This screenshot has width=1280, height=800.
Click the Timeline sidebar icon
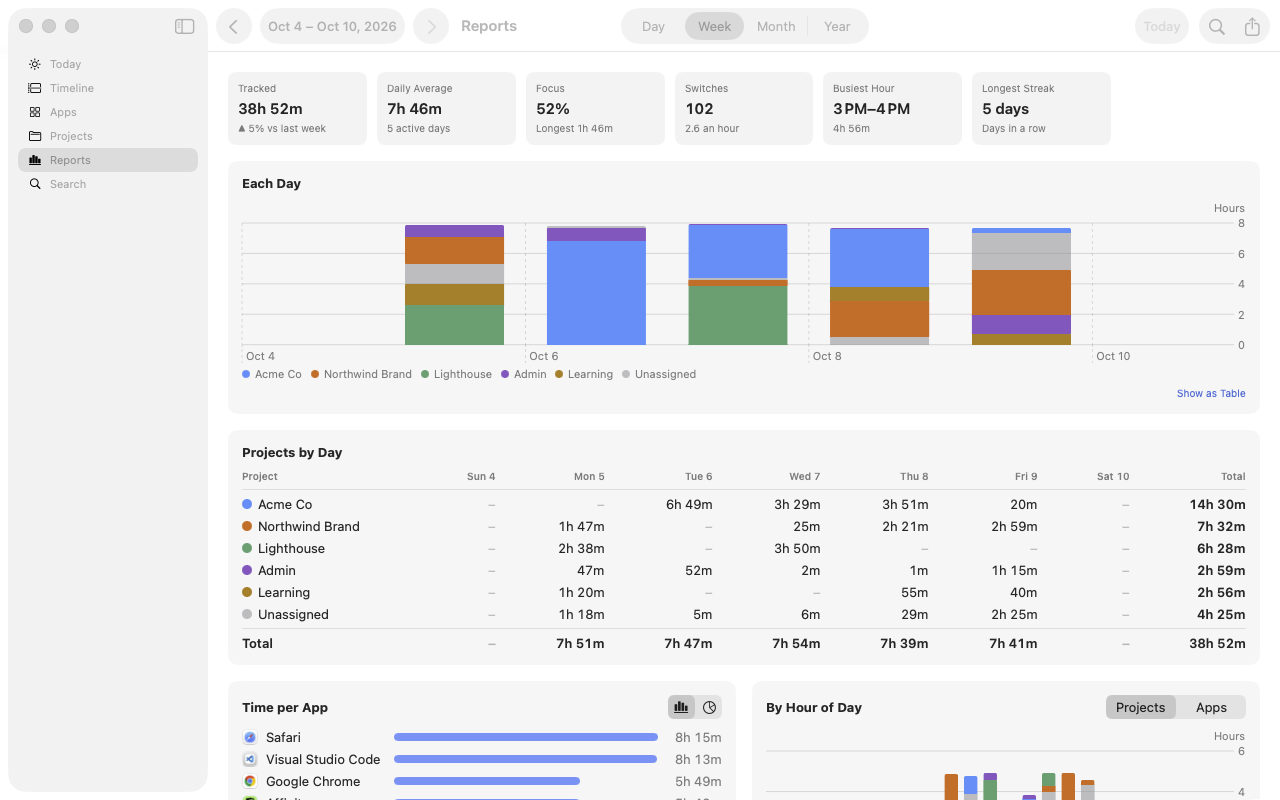point(35,88)
